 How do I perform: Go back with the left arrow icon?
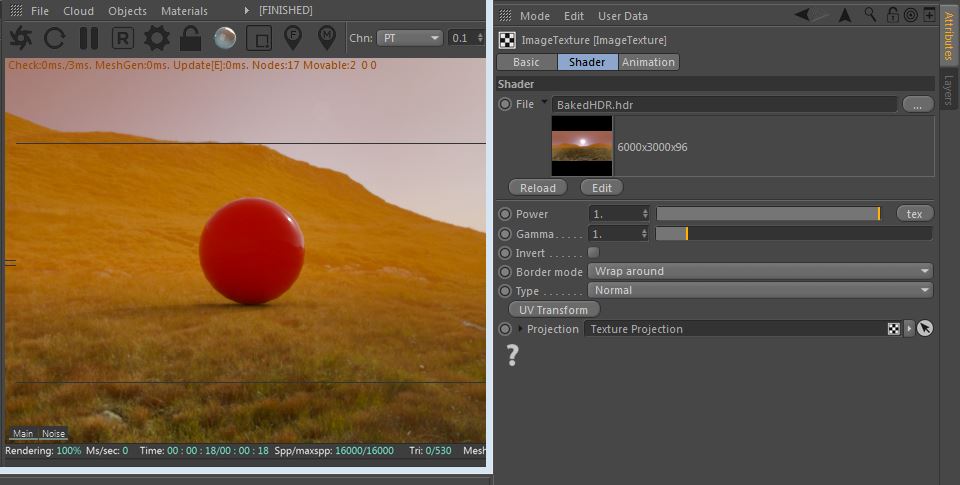tap(802, 14)
